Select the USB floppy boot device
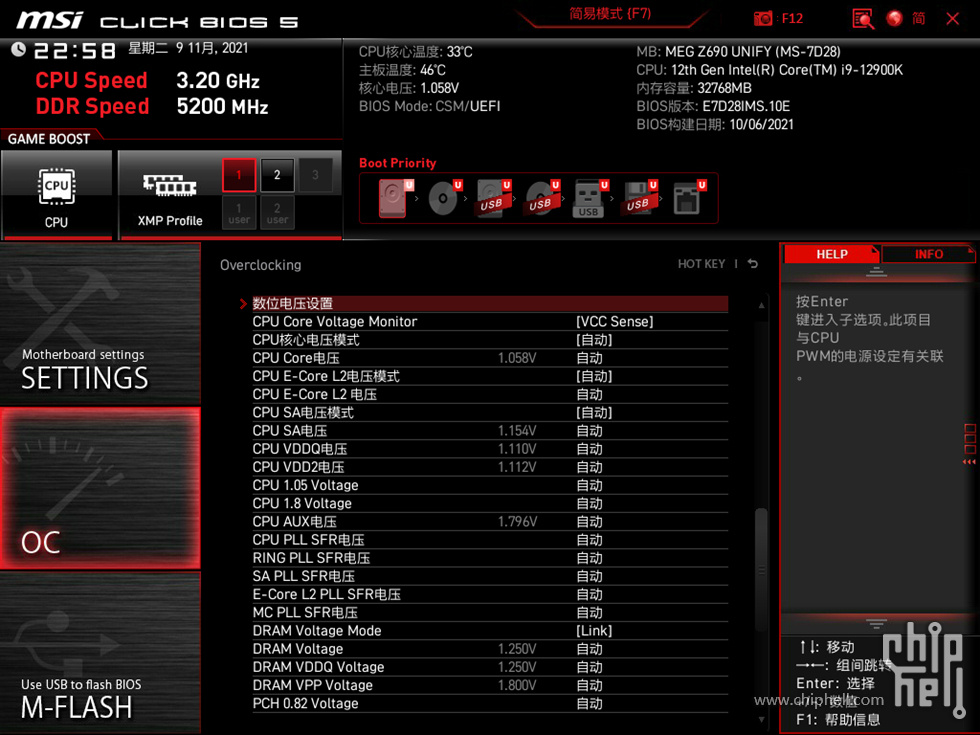The height and width of the screenshot is (735, 980). tap(639, 198)
